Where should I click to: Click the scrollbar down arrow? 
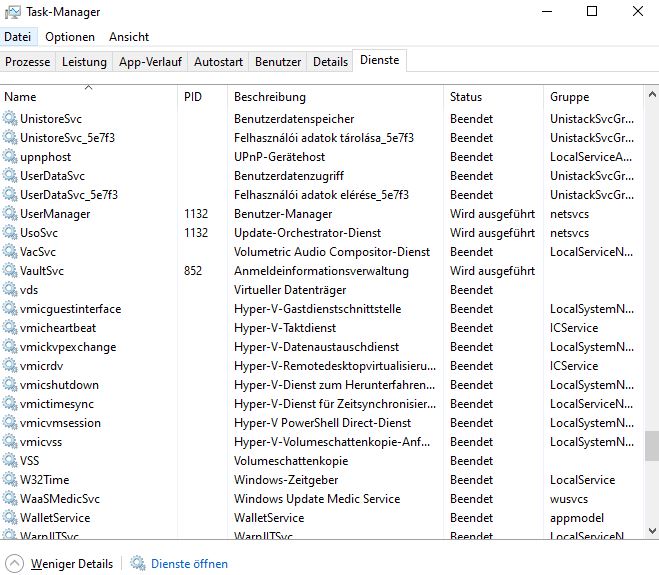[x=652, y=531]
